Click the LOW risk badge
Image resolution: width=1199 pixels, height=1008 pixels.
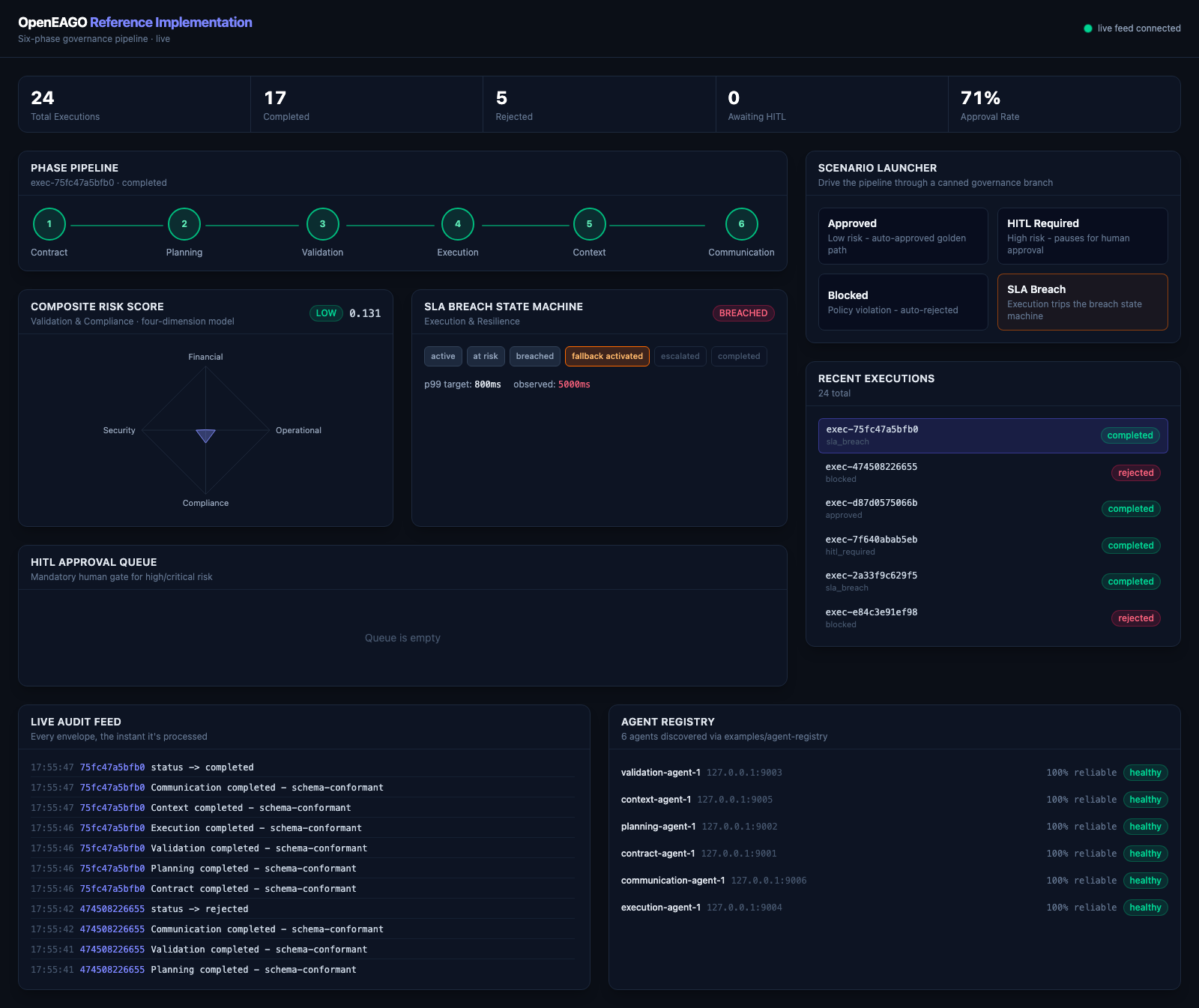[x=326, y=313]
